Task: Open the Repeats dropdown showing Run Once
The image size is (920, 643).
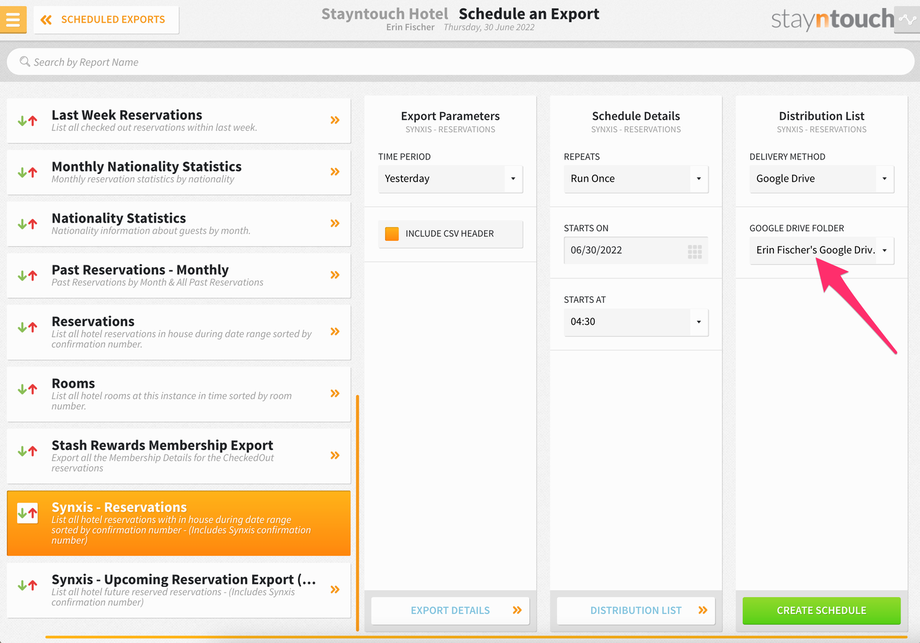Action: click(636, 178)
